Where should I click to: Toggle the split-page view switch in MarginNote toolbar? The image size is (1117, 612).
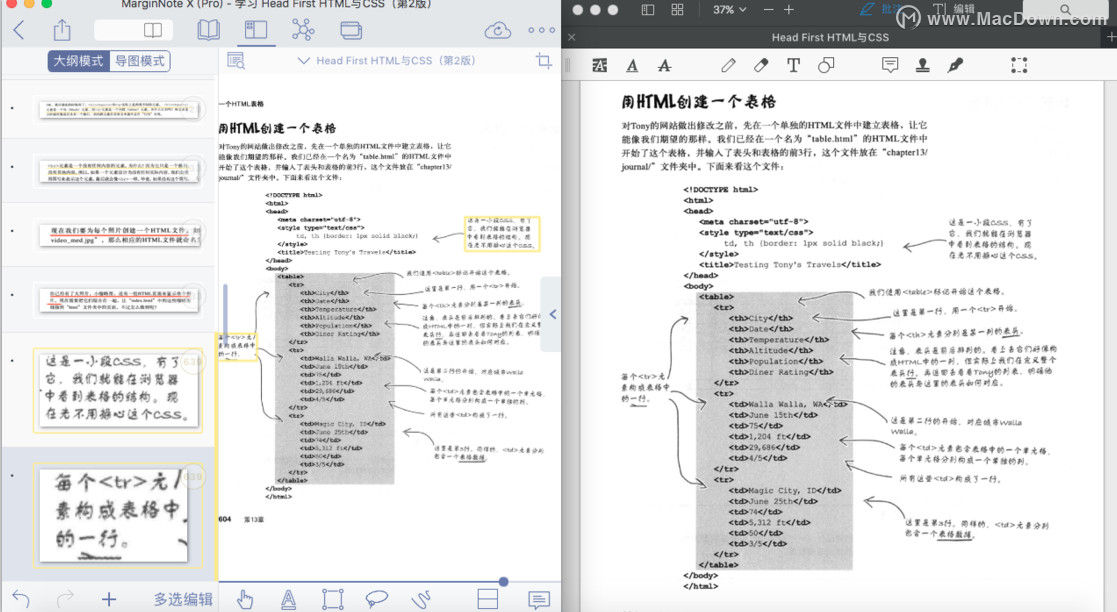coord(134,30)
